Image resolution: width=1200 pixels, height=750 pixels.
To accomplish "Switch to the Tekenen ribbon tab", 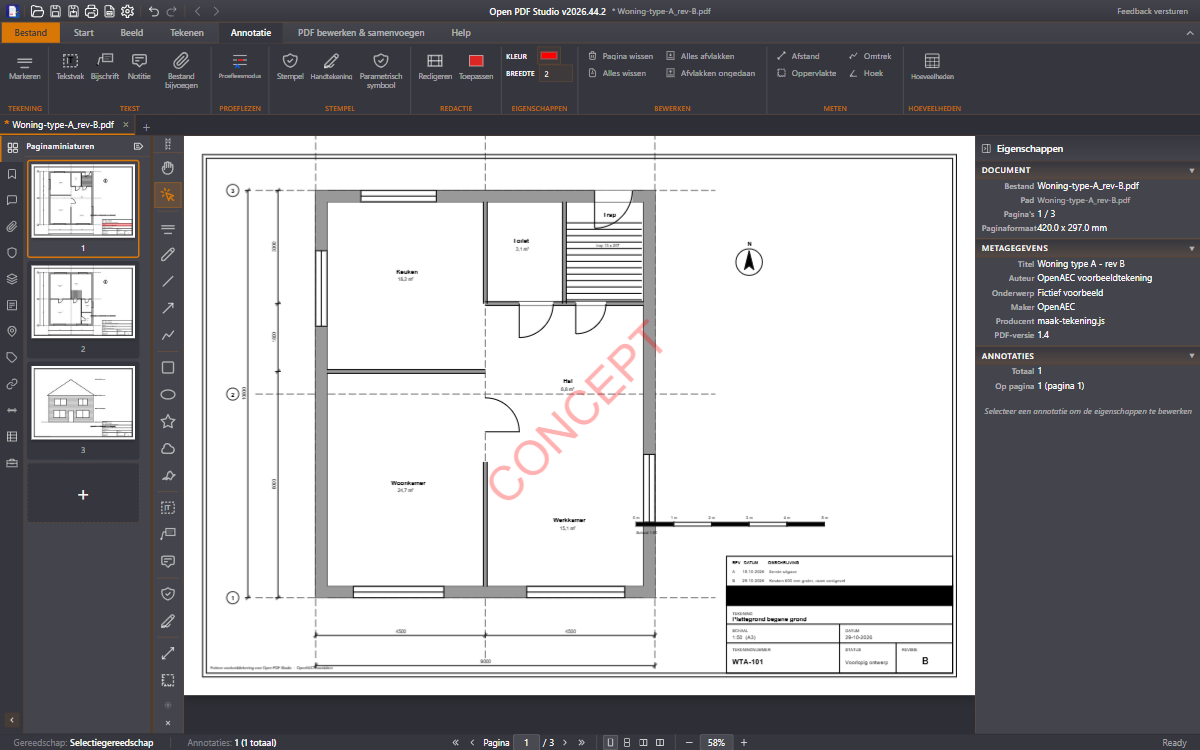I will pyautogui.click(x=186, y=33).
